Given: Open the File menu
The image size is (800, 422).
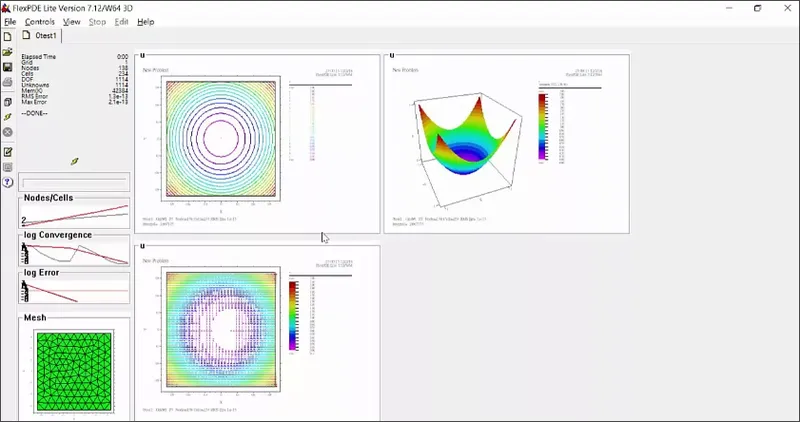Looking at the screenshot, I should tap(10, 22).
